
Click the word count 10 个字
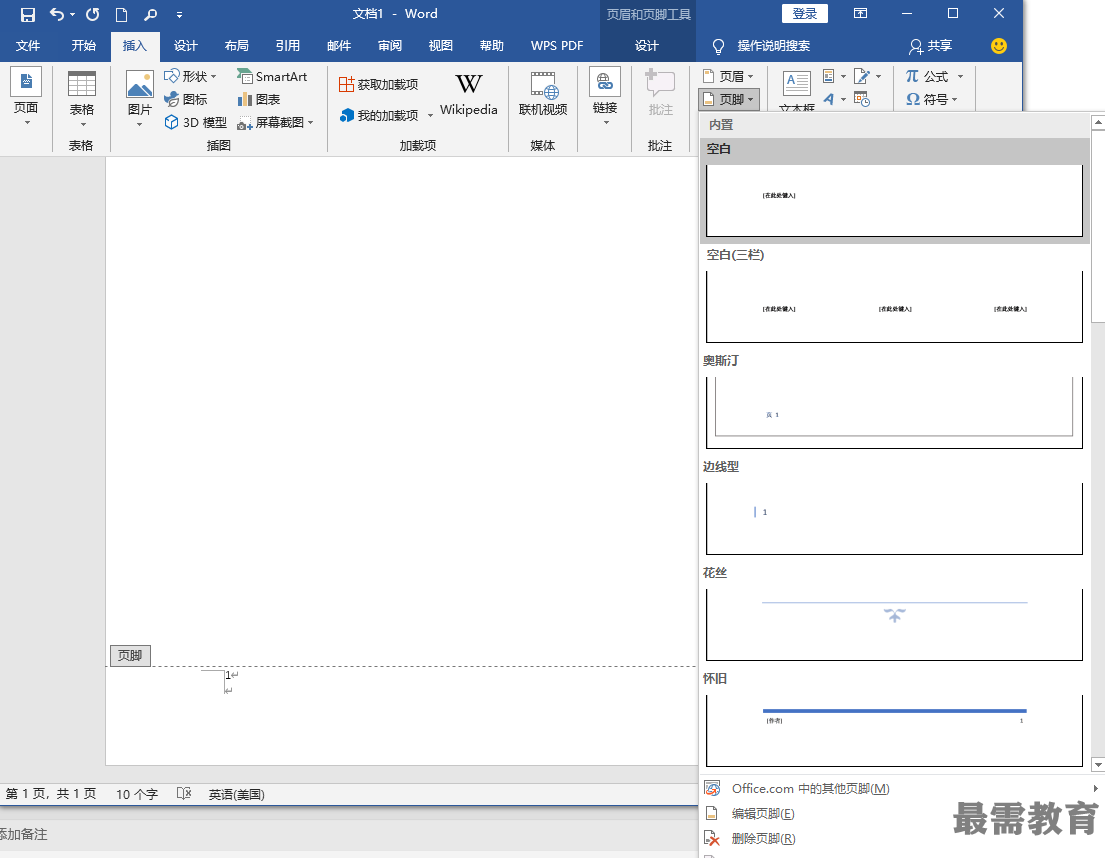coord(137,794)
